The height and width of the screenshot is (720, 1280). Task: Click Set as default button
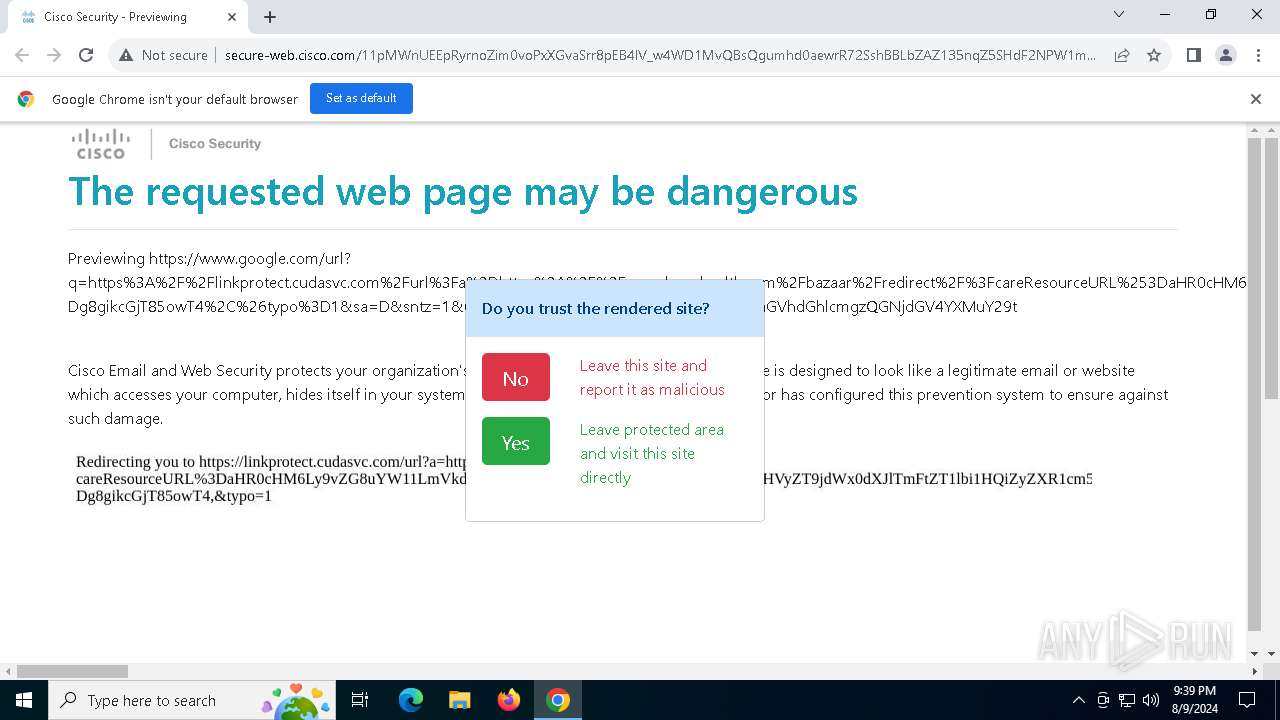click(361, 98)
